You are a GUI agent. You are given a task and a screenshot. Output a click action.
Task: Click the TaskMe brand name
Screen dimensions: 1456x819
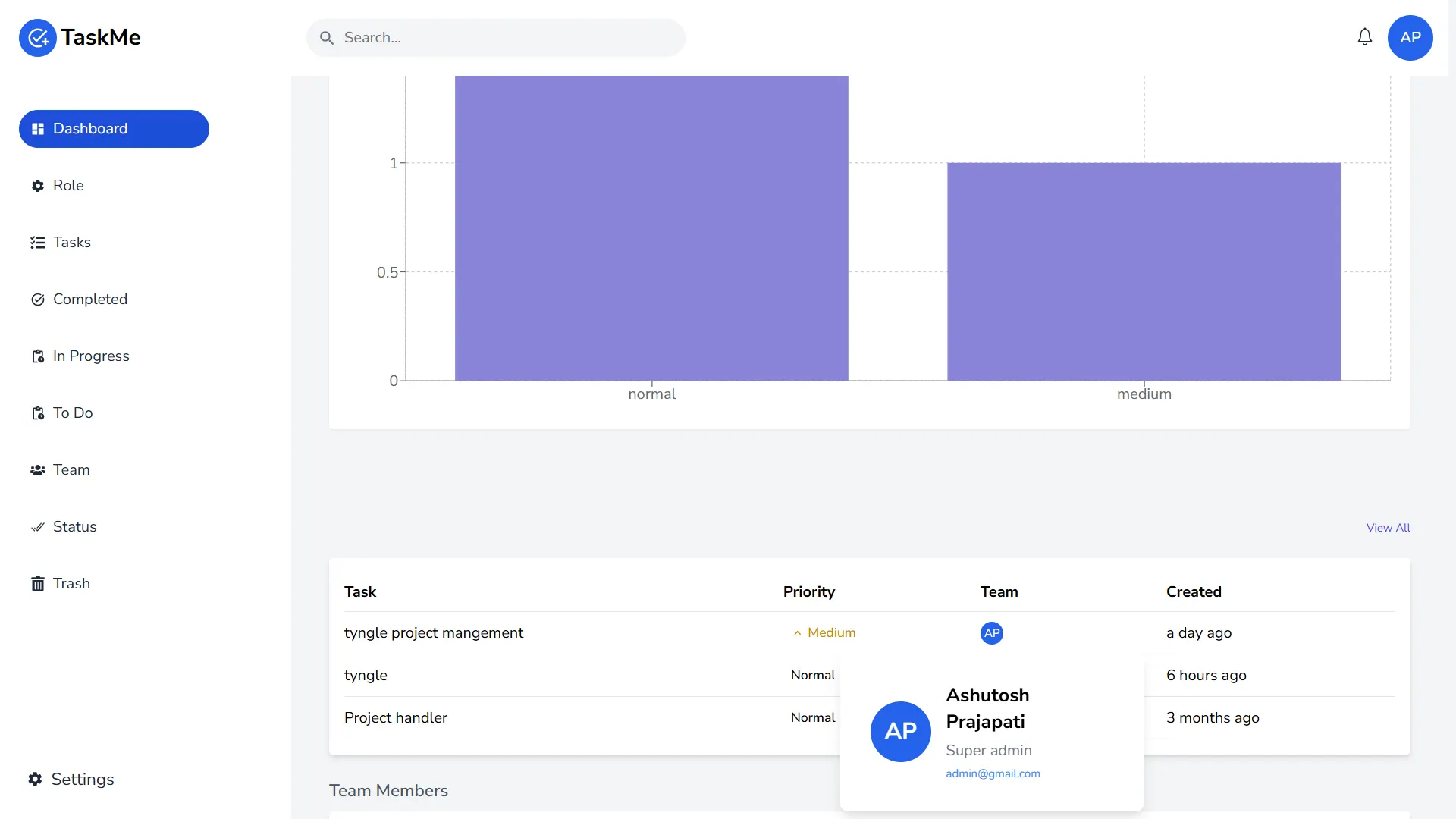point(100,37)
